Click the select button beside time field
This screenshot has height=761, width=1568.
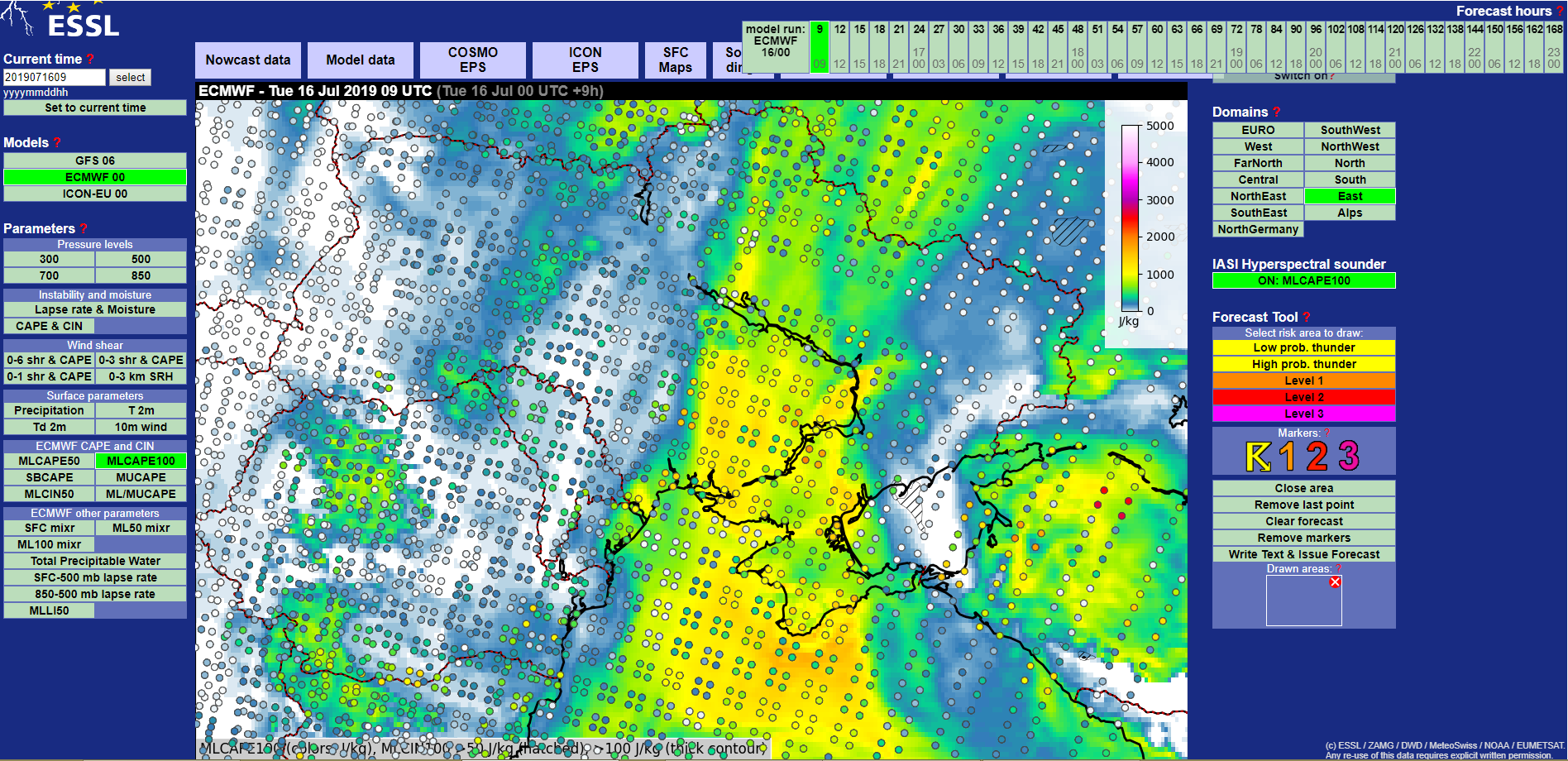tap(131, 77)
